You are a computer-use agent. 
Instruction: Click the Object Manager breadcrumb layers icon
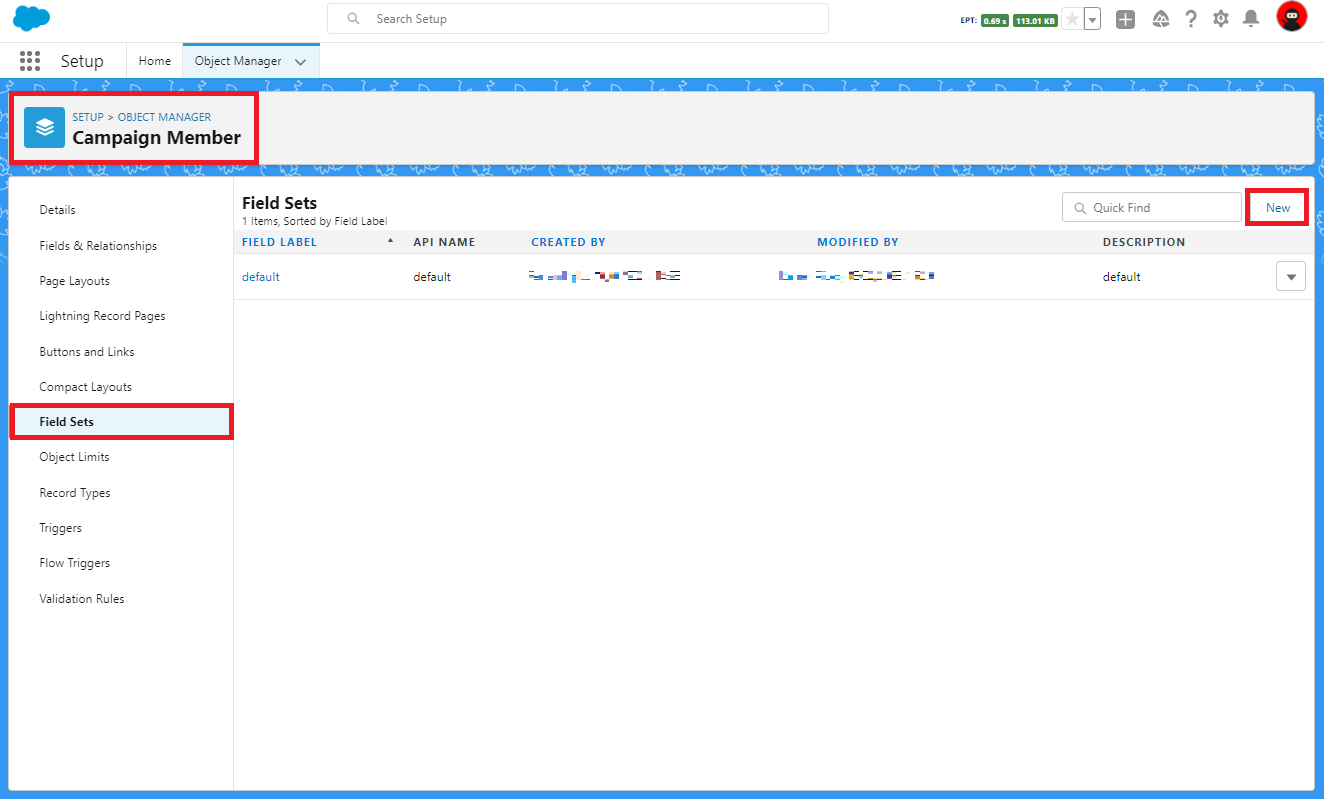point(42,127)
